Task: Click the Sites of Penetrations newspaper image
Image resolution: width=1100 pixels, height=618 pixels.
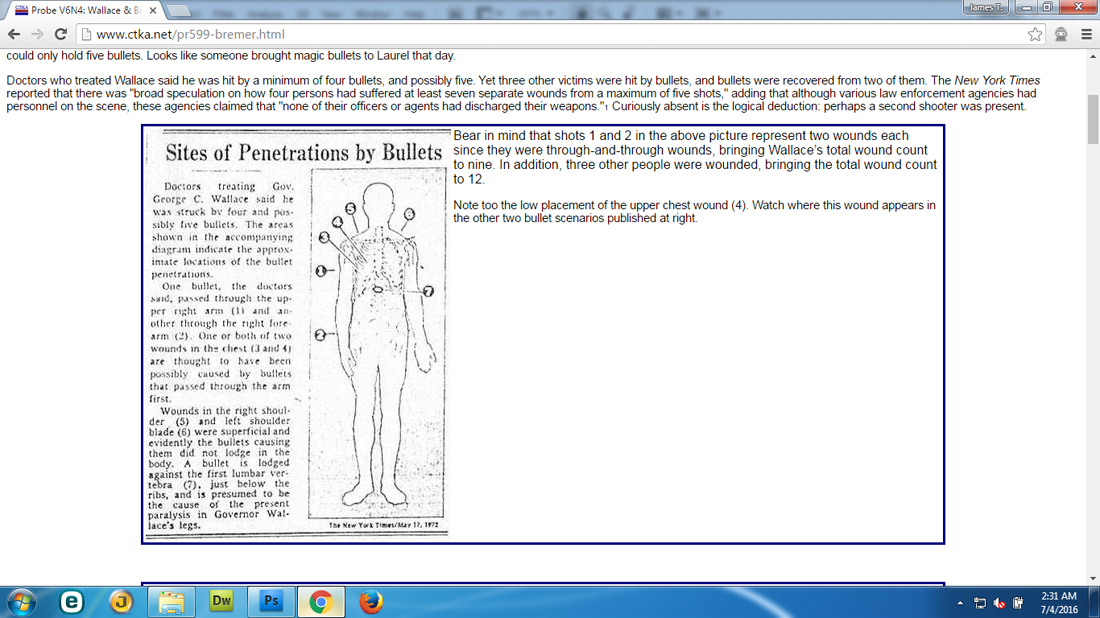Action: tap(296, 334)
